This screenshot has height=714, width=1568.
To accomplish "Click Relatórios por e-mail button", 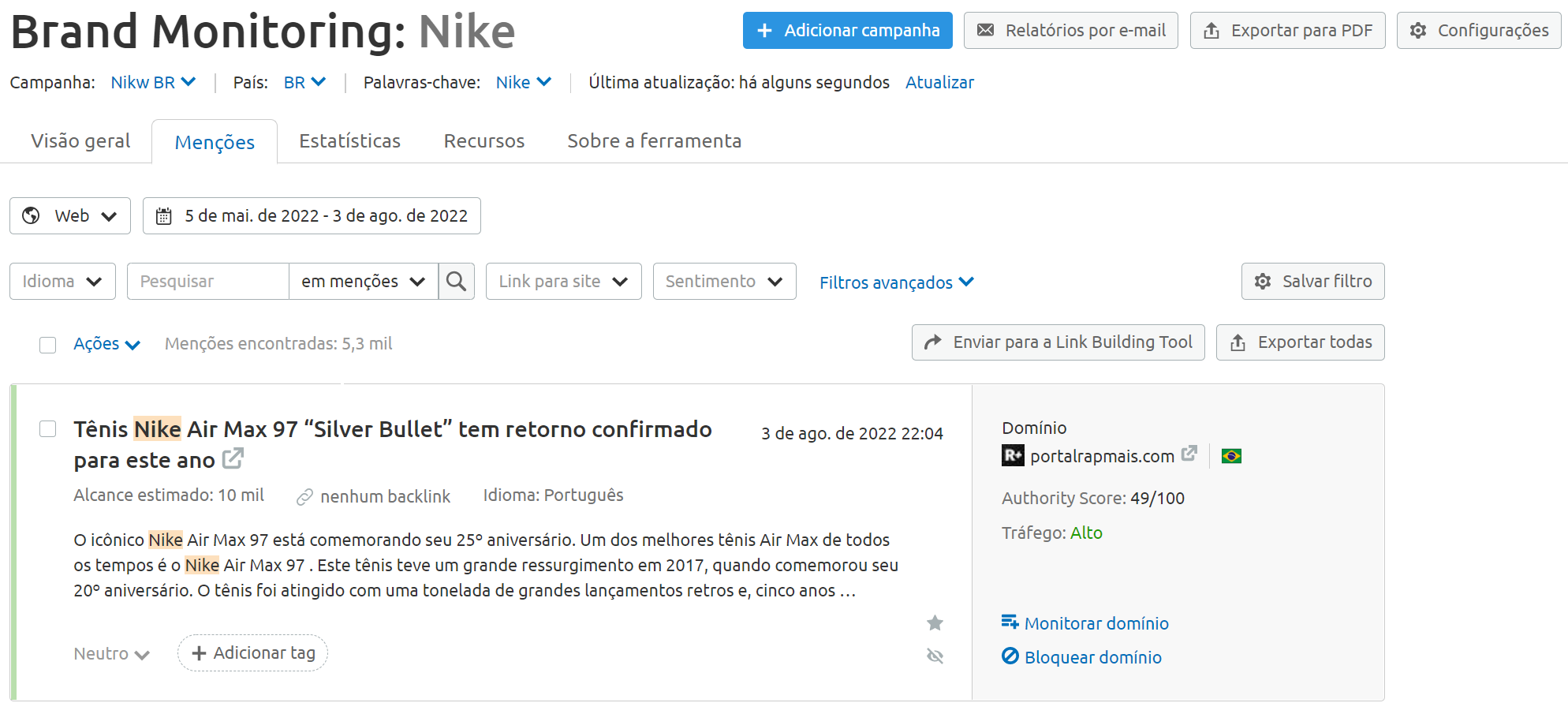I will pos(1070,30).
